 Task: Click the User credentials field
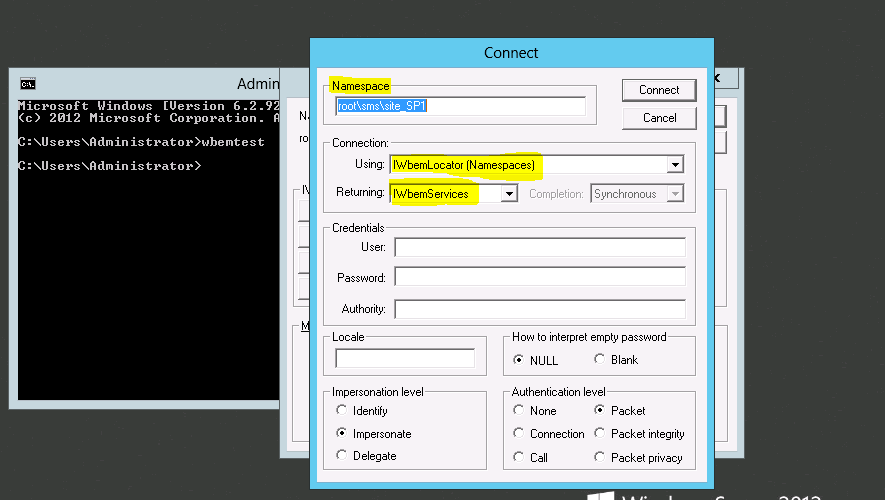pyautogui.click(x=540, y=247)
